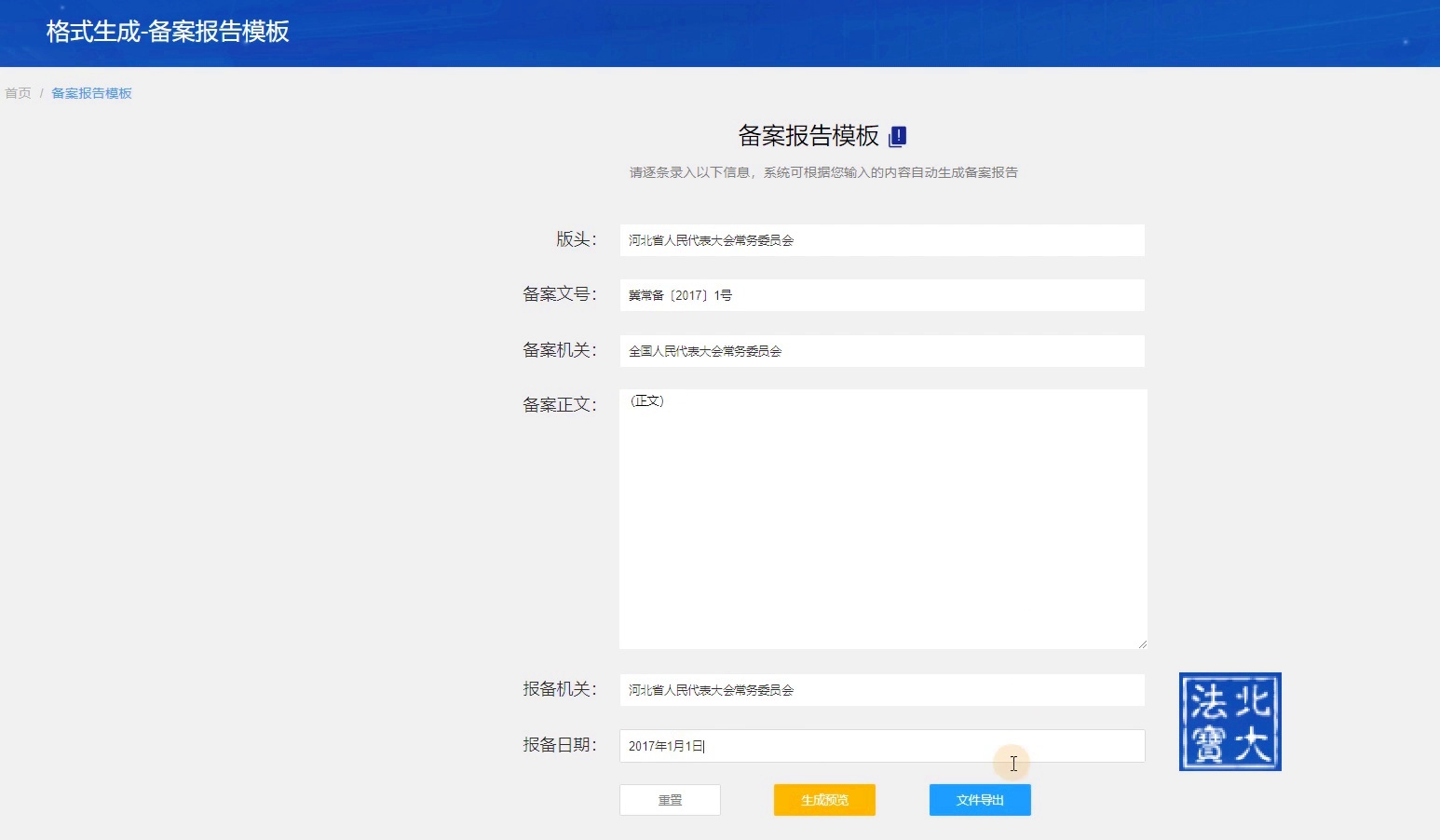Click the resize handle of 备案正文 textarea
Image resolution: width=1440 pixels, height=840 pixels.
point(1142,644)
